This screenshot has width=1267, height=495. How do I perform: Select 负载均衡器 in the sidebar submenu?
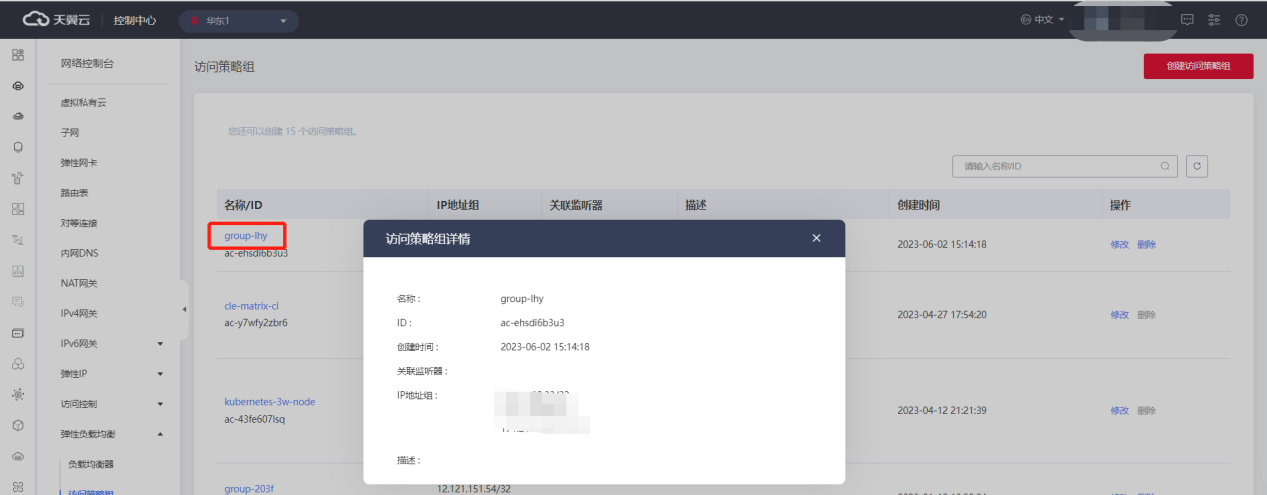[x=90, y=464]
